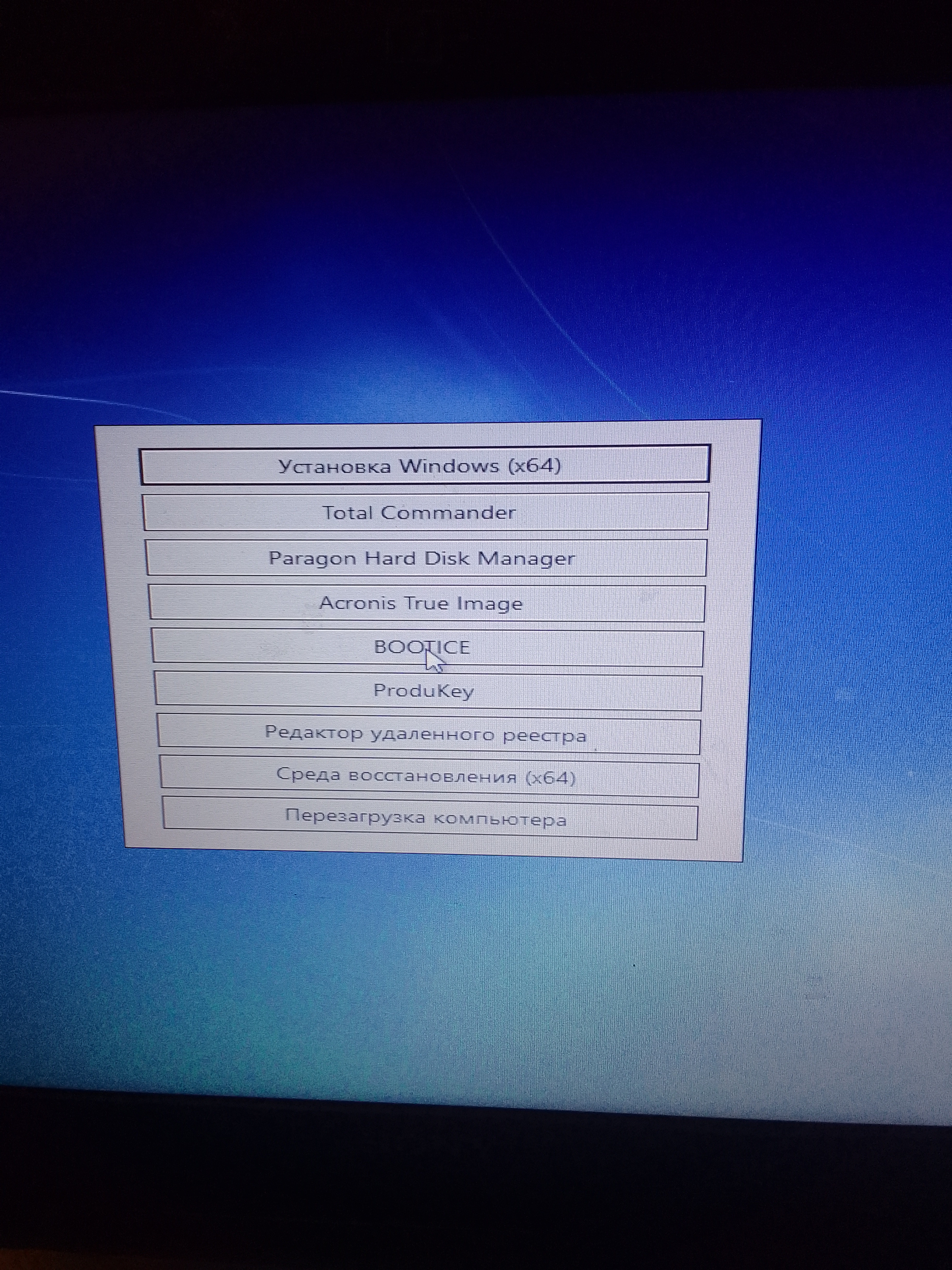Activate the BOOTICE boot sector editor
Screen dimensions: 952x1270
pyautogui.click(x=426, y=647)
